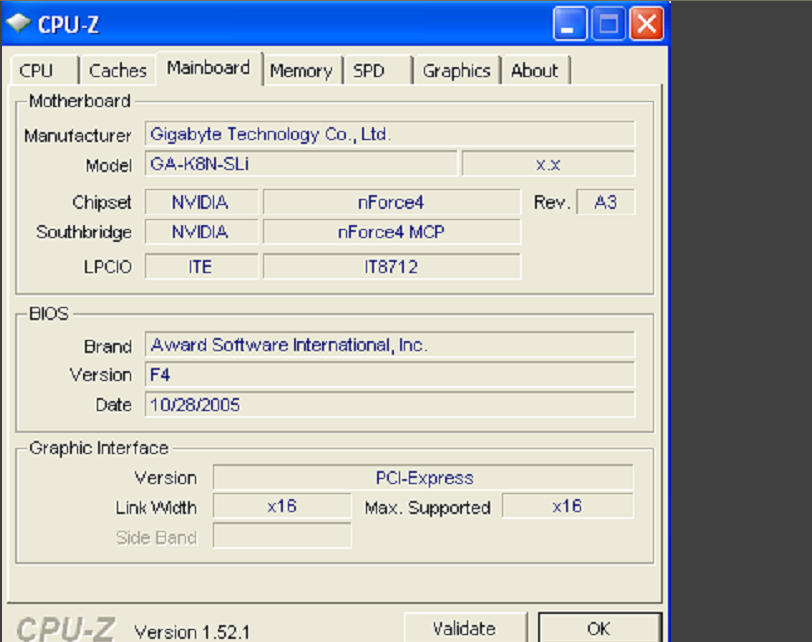Select the F4 BIOS version field
812x642 pixels.
(389, 374)
